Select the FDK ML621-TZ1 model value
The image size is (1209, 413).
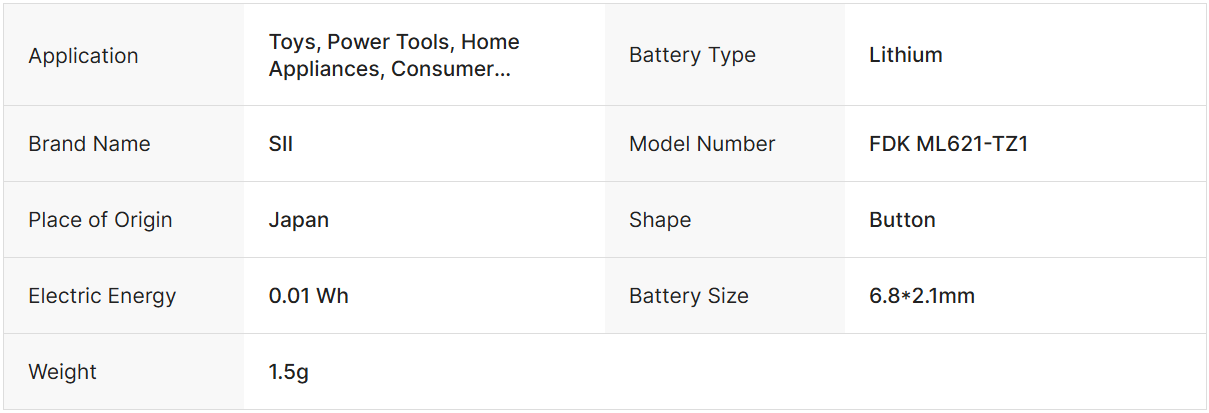coord(949,144)
